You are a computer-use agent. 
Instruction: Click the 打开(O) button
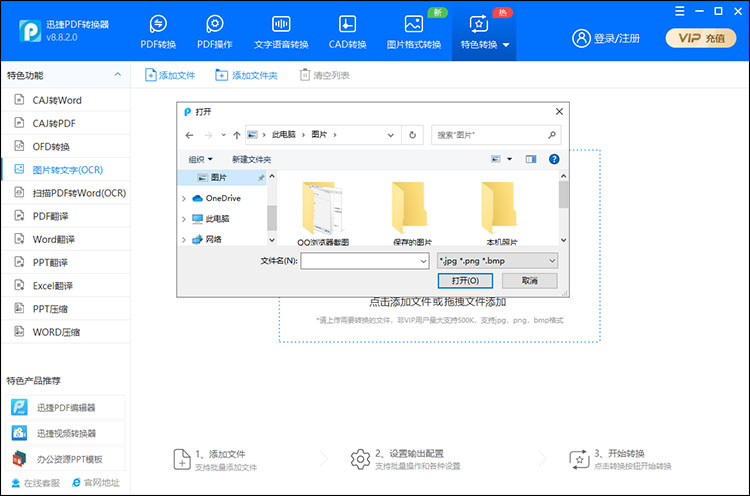coord(465,281)
